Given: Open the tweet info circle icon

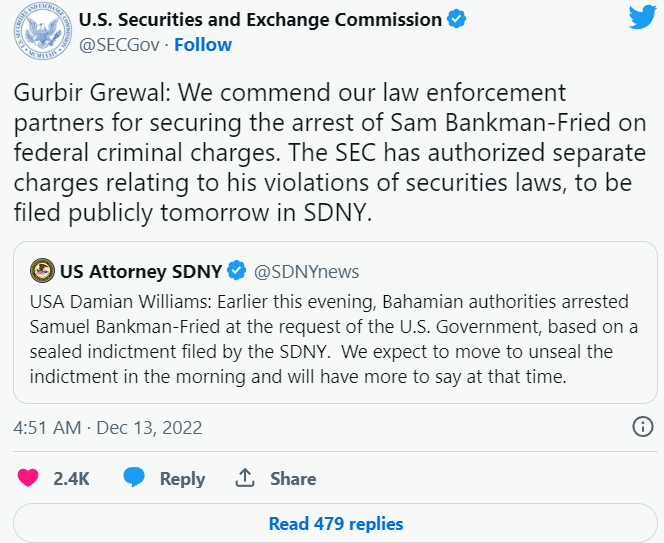Looking at the screenshot, I should click(x=643, y=427).
